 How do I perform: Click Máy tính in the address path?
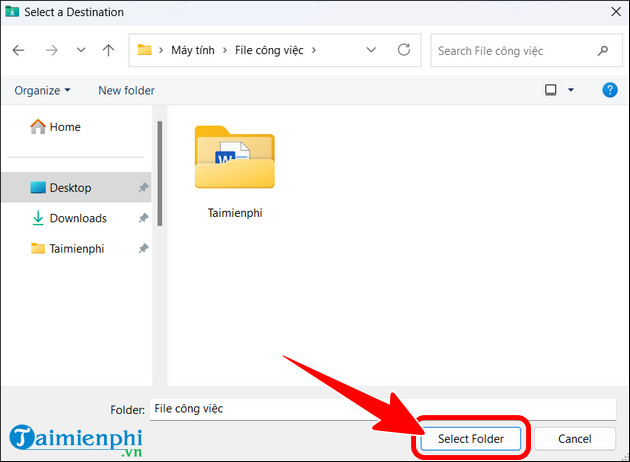point(193,50)
